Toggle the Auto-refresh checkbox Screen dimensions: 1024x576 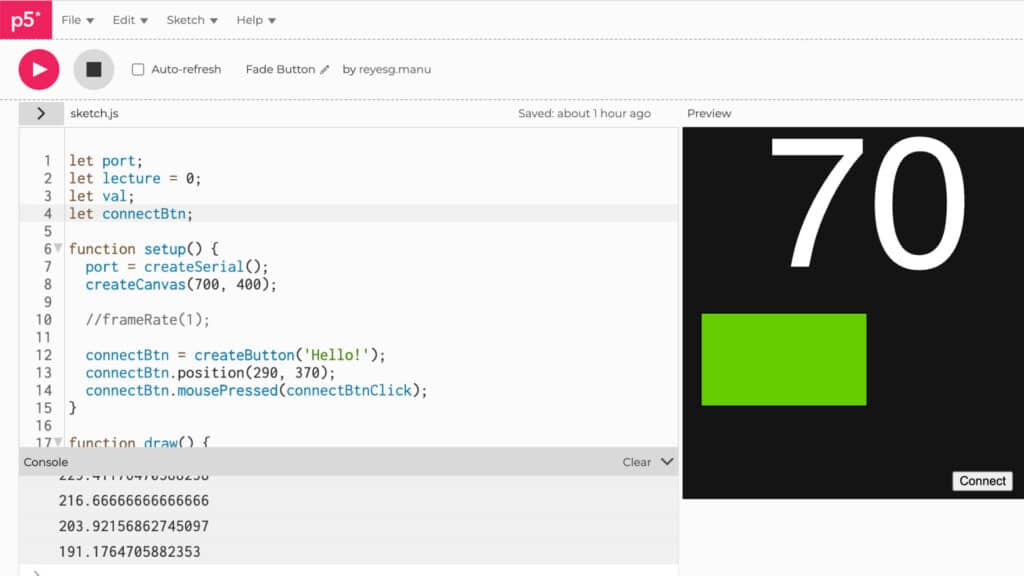138,70
